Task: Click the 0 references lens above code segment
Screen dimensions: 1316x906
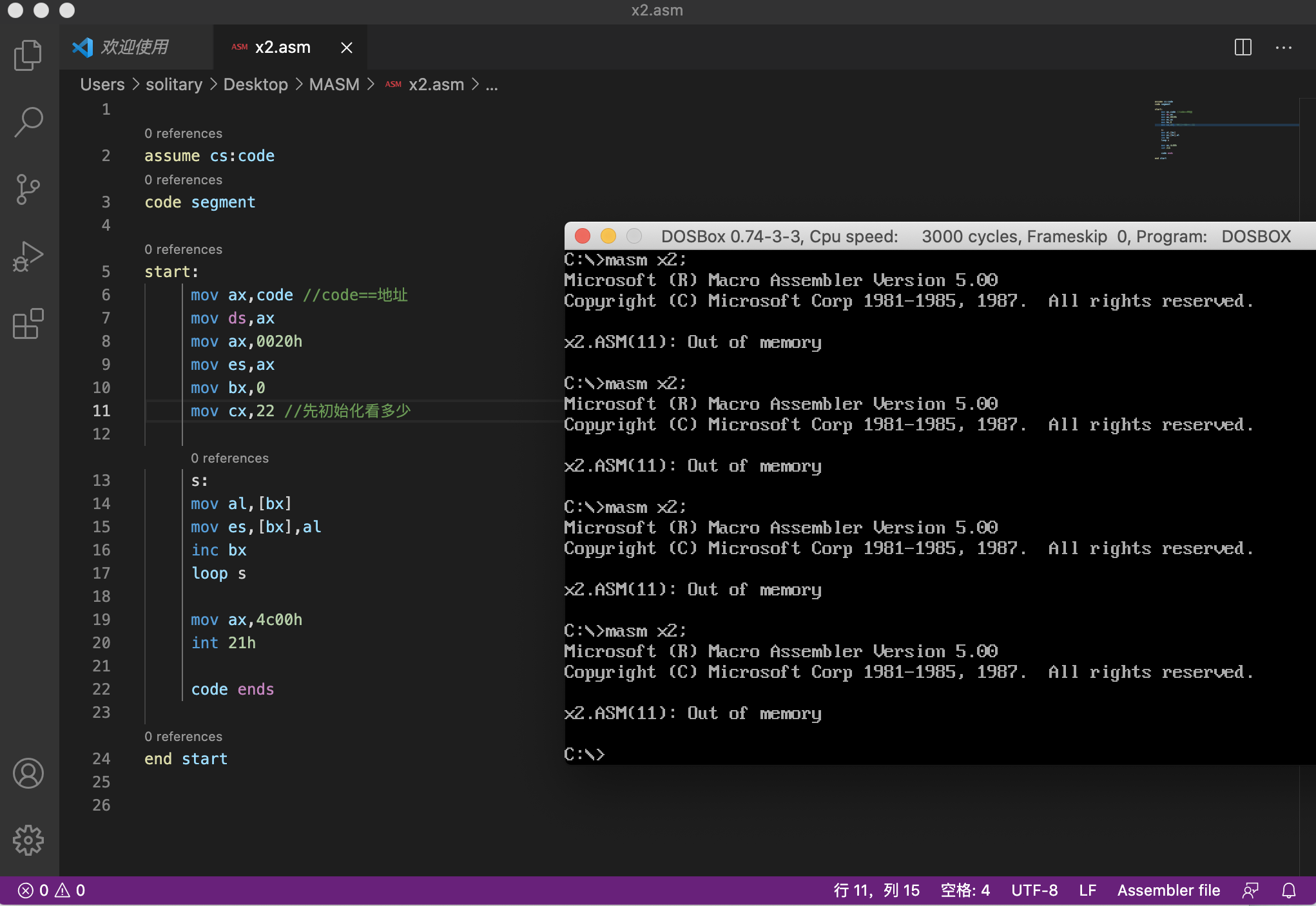Action: coord(183,180)
